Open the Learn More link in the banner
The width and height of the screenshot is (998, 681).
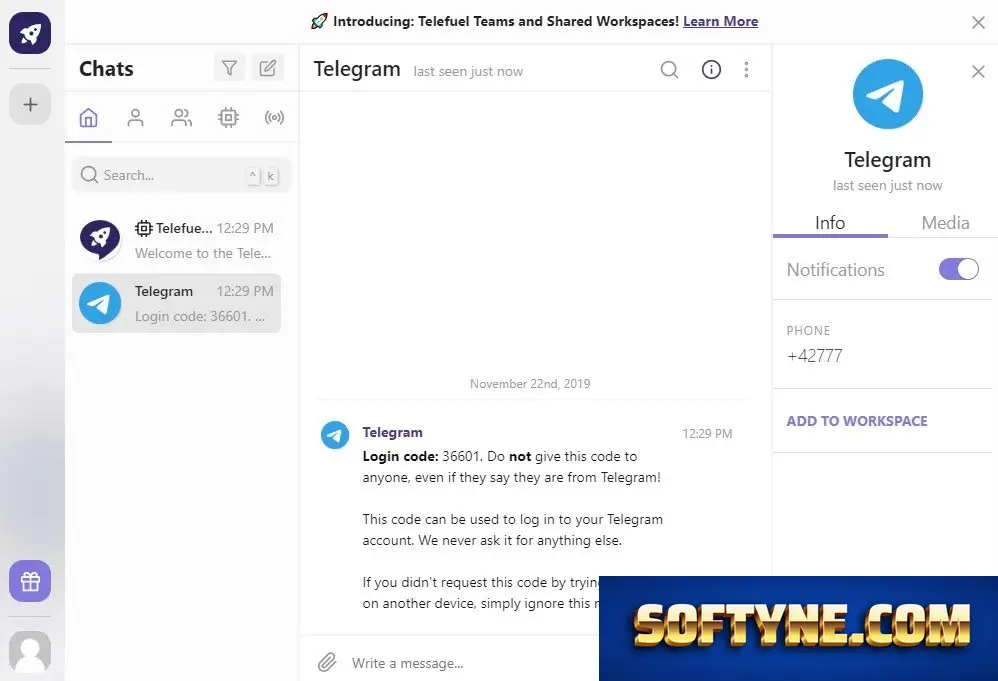coord(720,21)
